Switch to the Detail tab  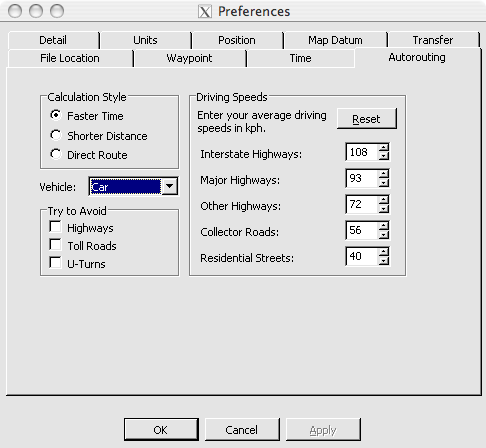53,40
